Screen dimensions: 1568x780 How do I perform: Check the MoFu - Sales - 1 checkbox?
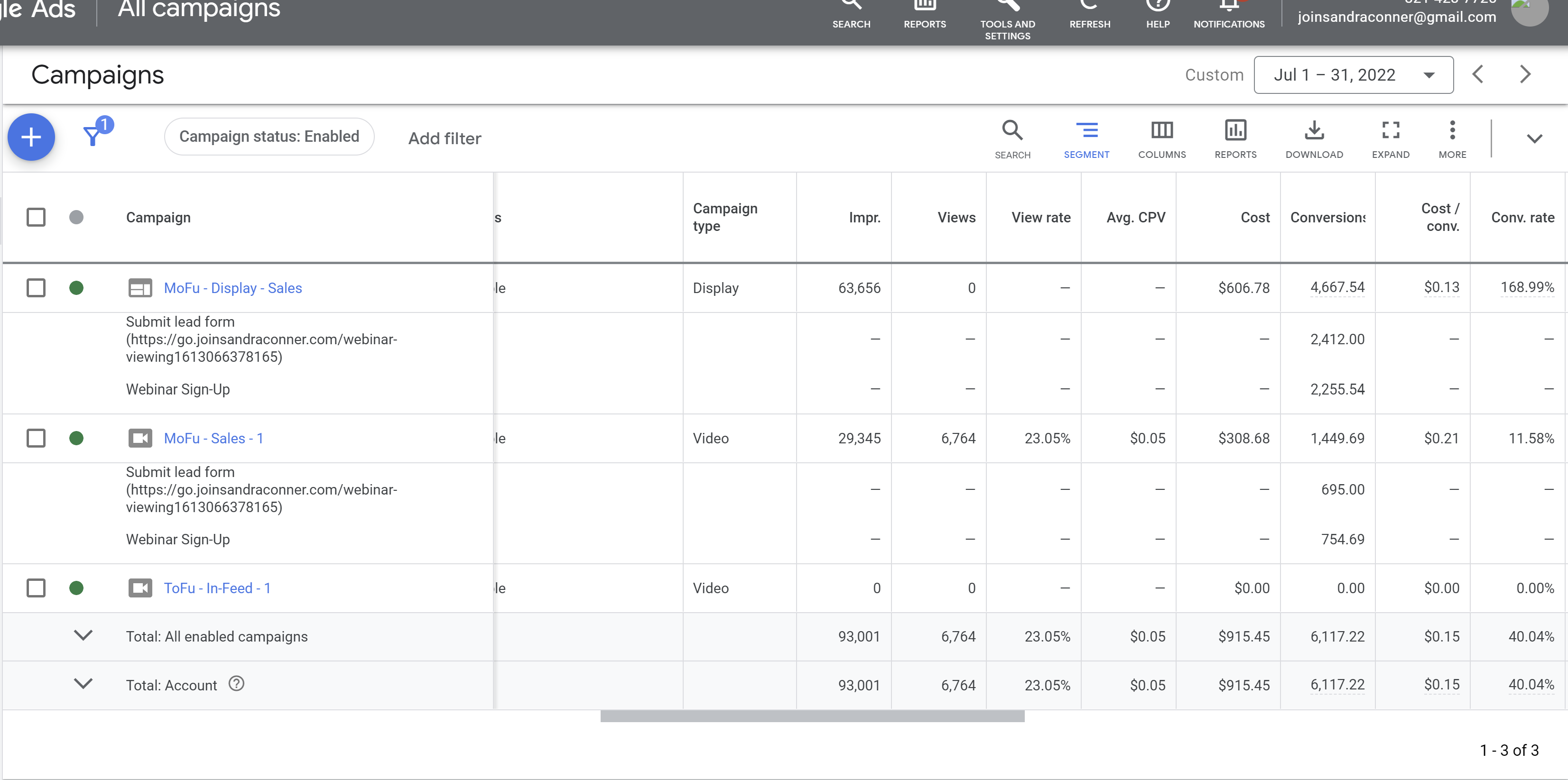click(x=36, y=438)
